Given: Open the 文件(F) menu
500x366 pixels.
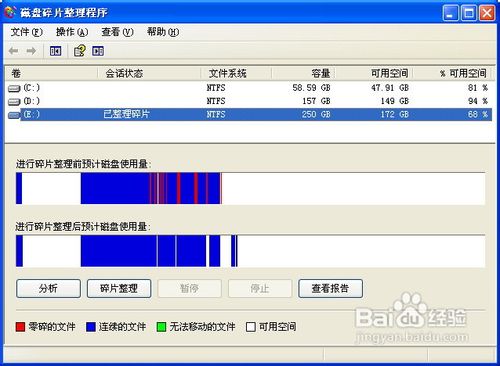Looking at the screenshot, I should tap(27, 32).
